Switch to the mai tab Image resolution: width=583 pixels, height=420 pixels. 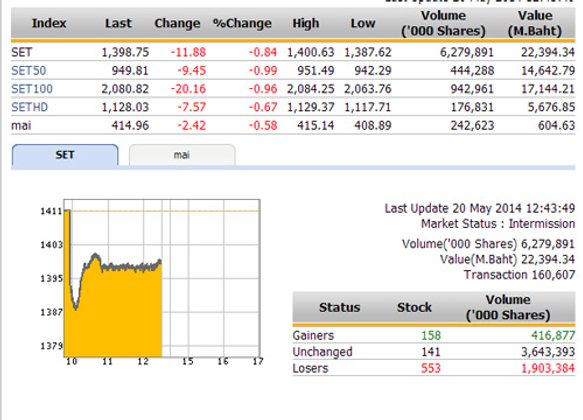182,155
